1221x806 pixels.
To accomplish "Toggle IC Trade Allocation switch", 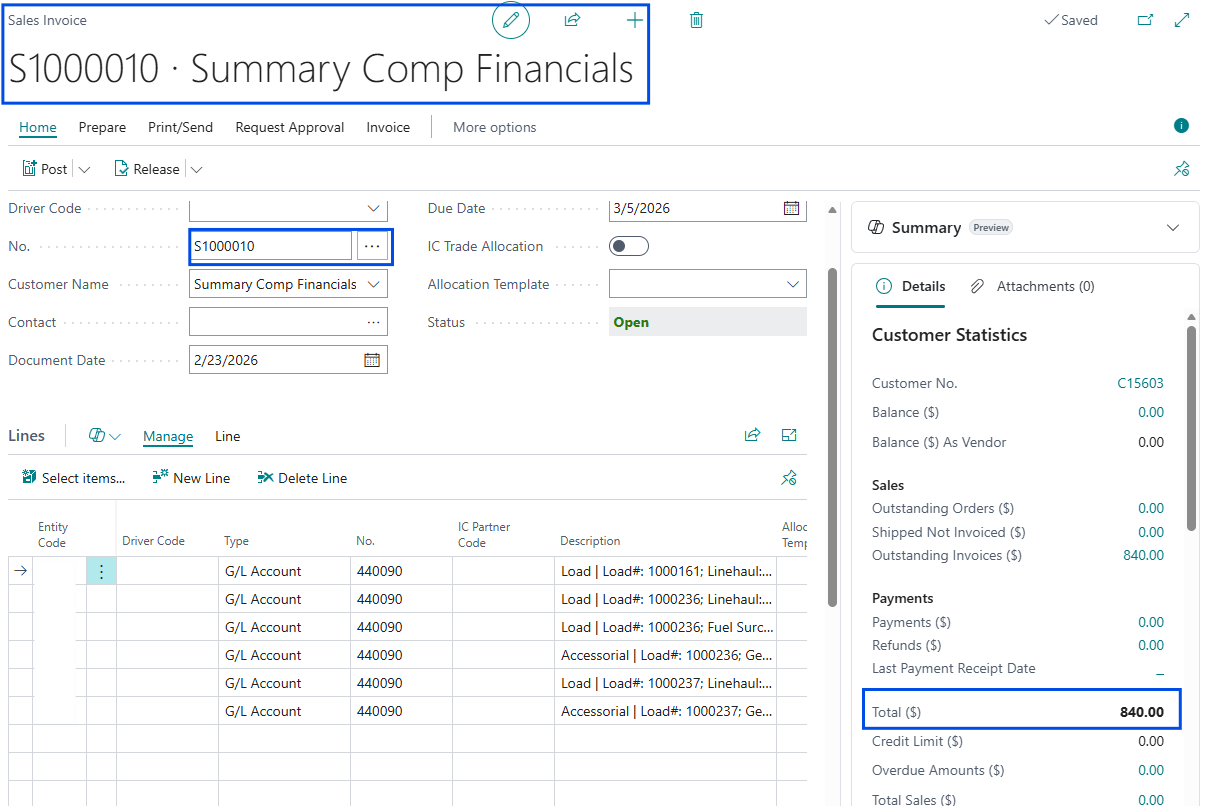I will [629, 246].
